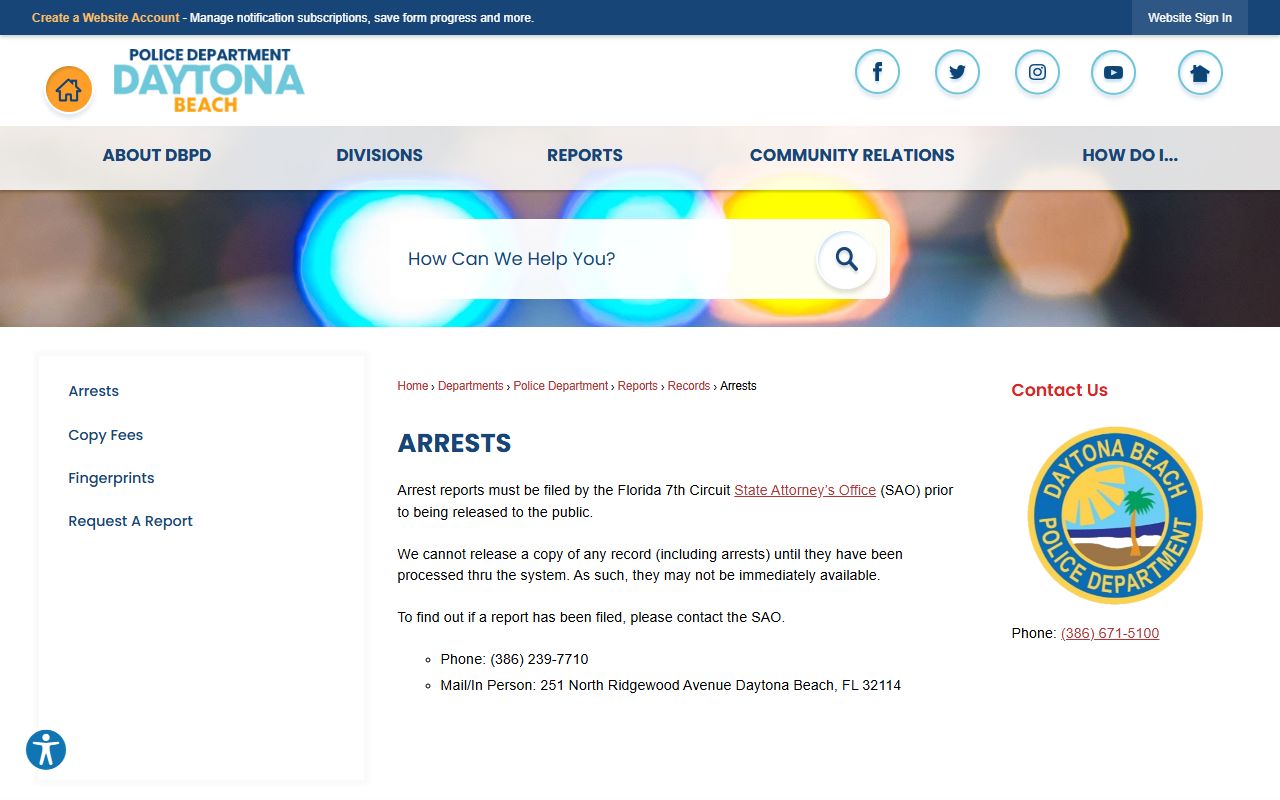1280x800 pixels.
Task: Open the accessibility widget icon
Action: pyautogui.click(x=46, y=750)
